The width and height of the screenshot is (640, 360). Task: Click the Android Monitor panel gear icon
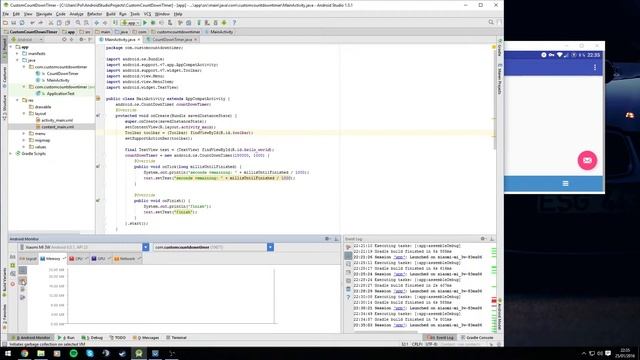327,239
